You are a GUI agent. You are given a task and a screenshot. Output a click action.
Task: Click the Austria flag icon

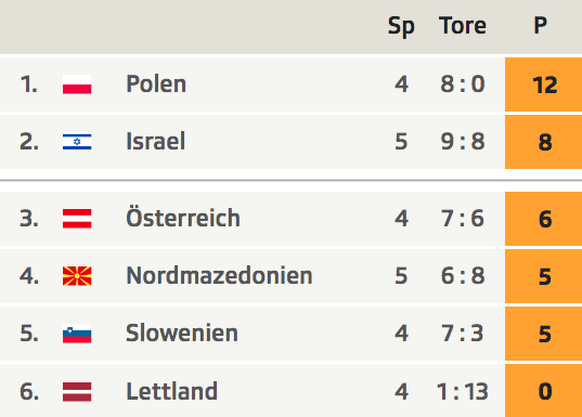click(x=77, y=218)
